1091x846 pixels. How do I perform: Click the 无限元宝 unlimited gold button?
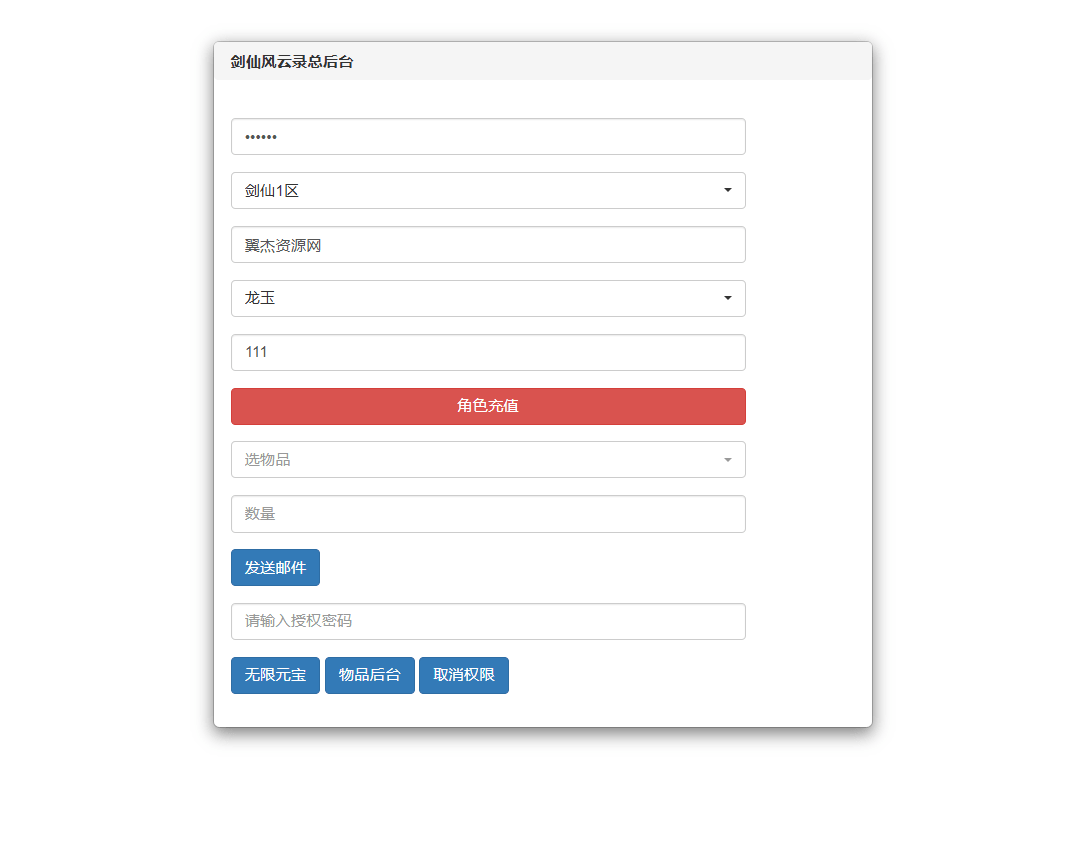(275, 675)
